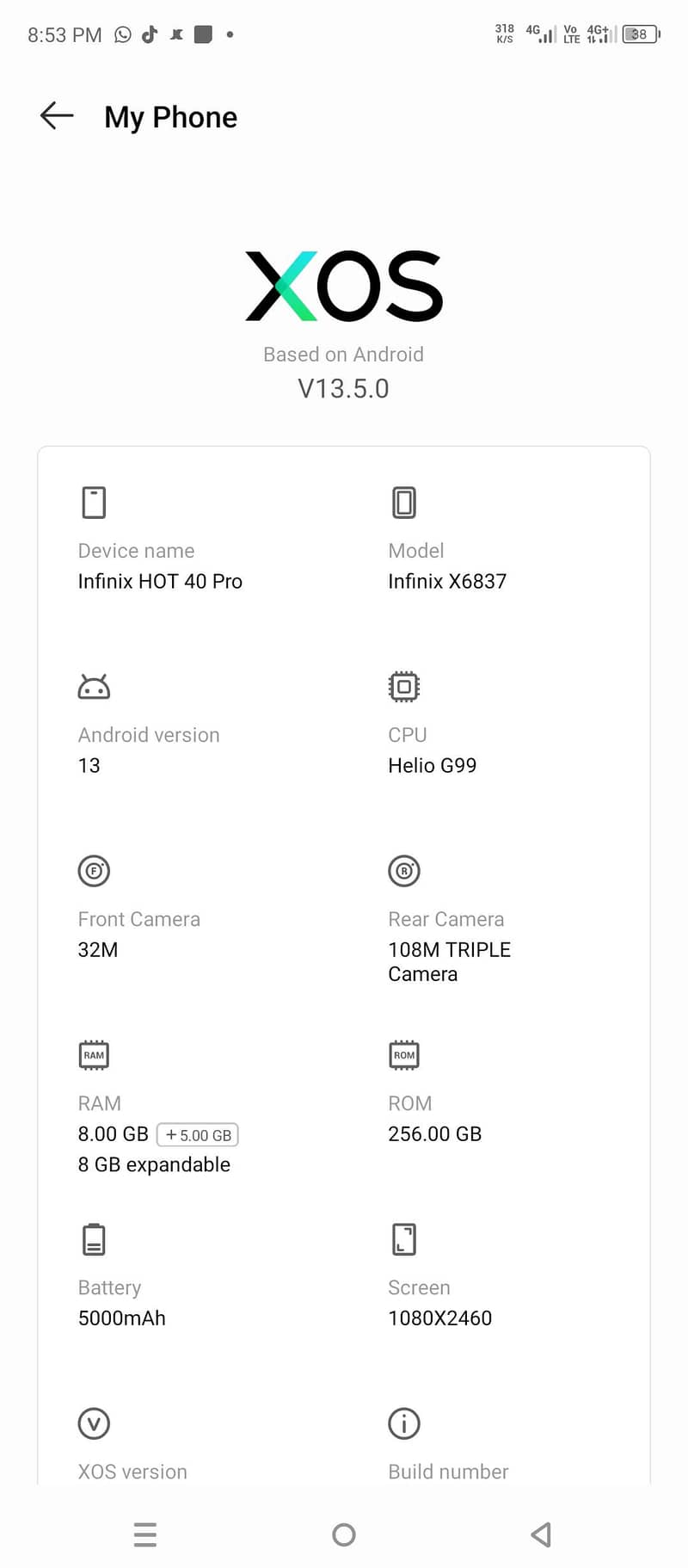Click the Screen resolution icon
688x1568 pixels.
404,1238
